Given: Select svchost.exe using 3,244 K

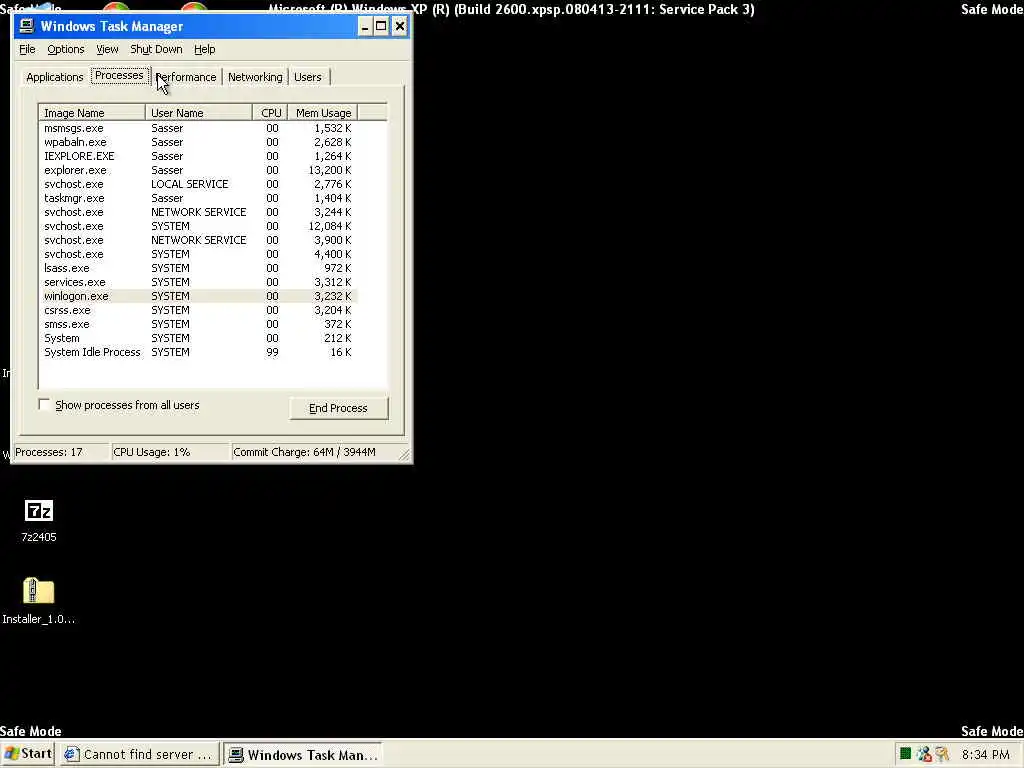Looking at the screenshot, I should [x=198, y=212].
